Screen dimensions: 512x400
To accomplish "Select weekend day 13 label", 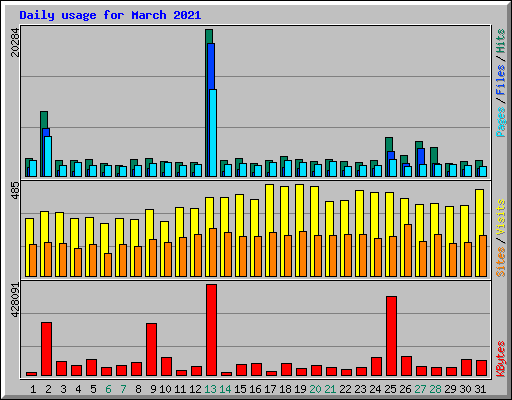I will pyautogui.click(x=210, y=389).
